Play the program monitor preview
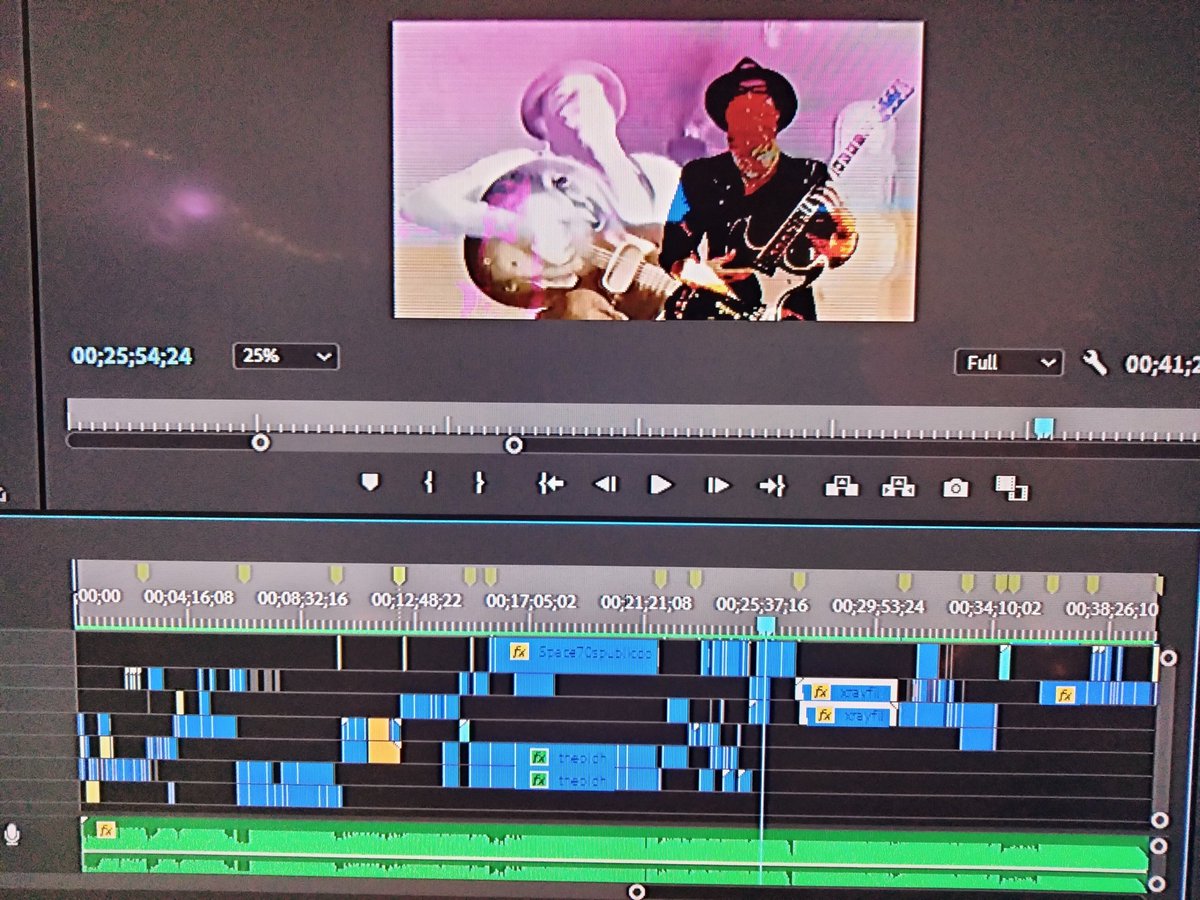The height and width of the screenshot is (900, 1200). click(661, 485)
